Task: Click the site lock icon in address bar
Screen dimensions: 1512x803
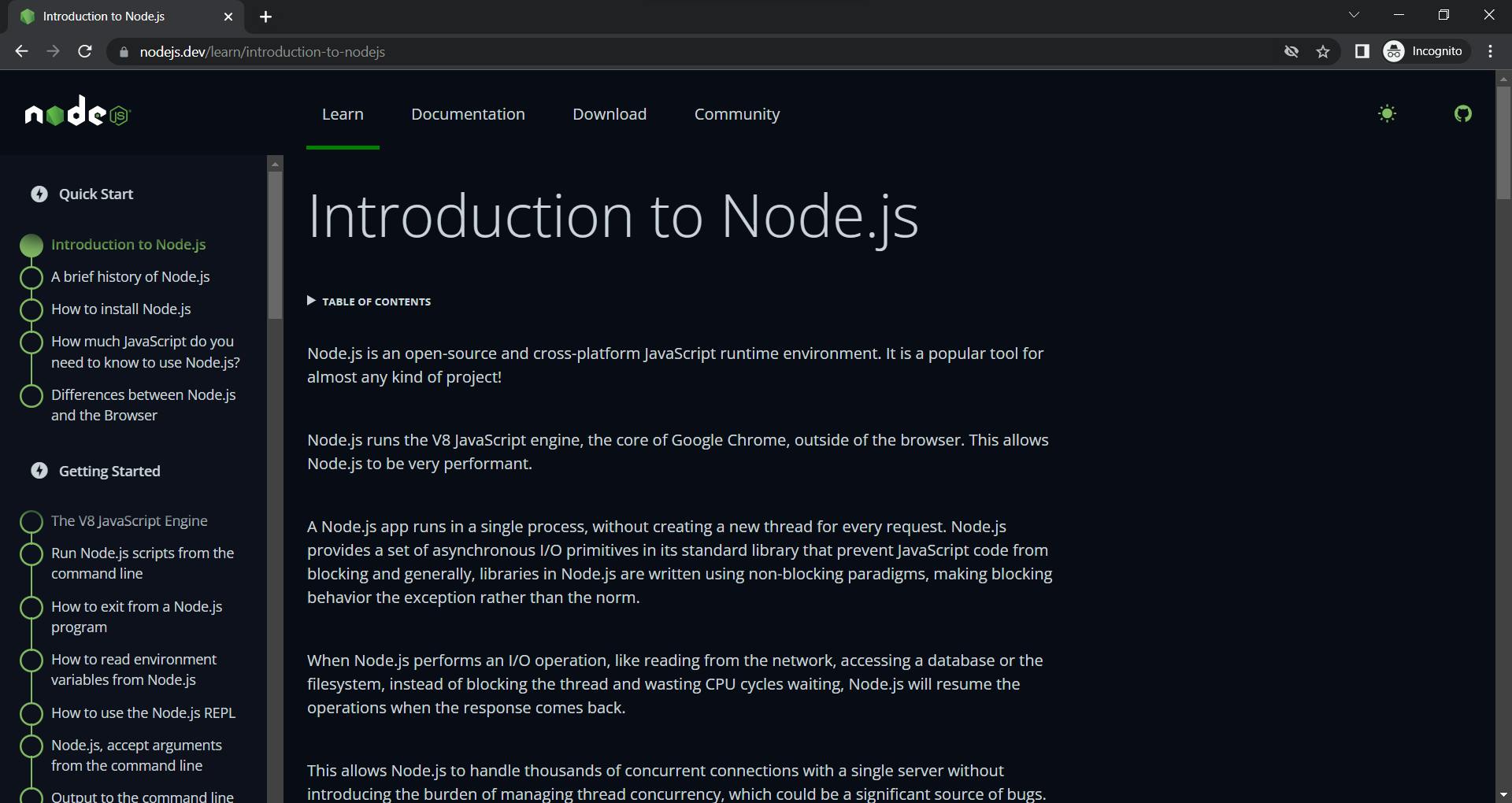Action: click(x=123, y=52)
